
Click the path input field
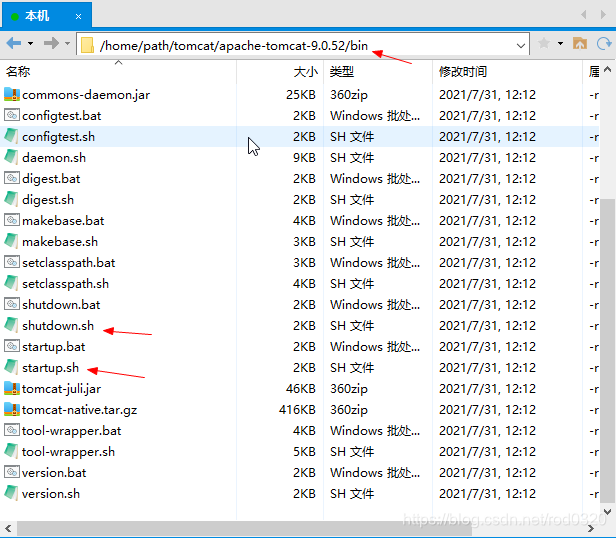302,45
